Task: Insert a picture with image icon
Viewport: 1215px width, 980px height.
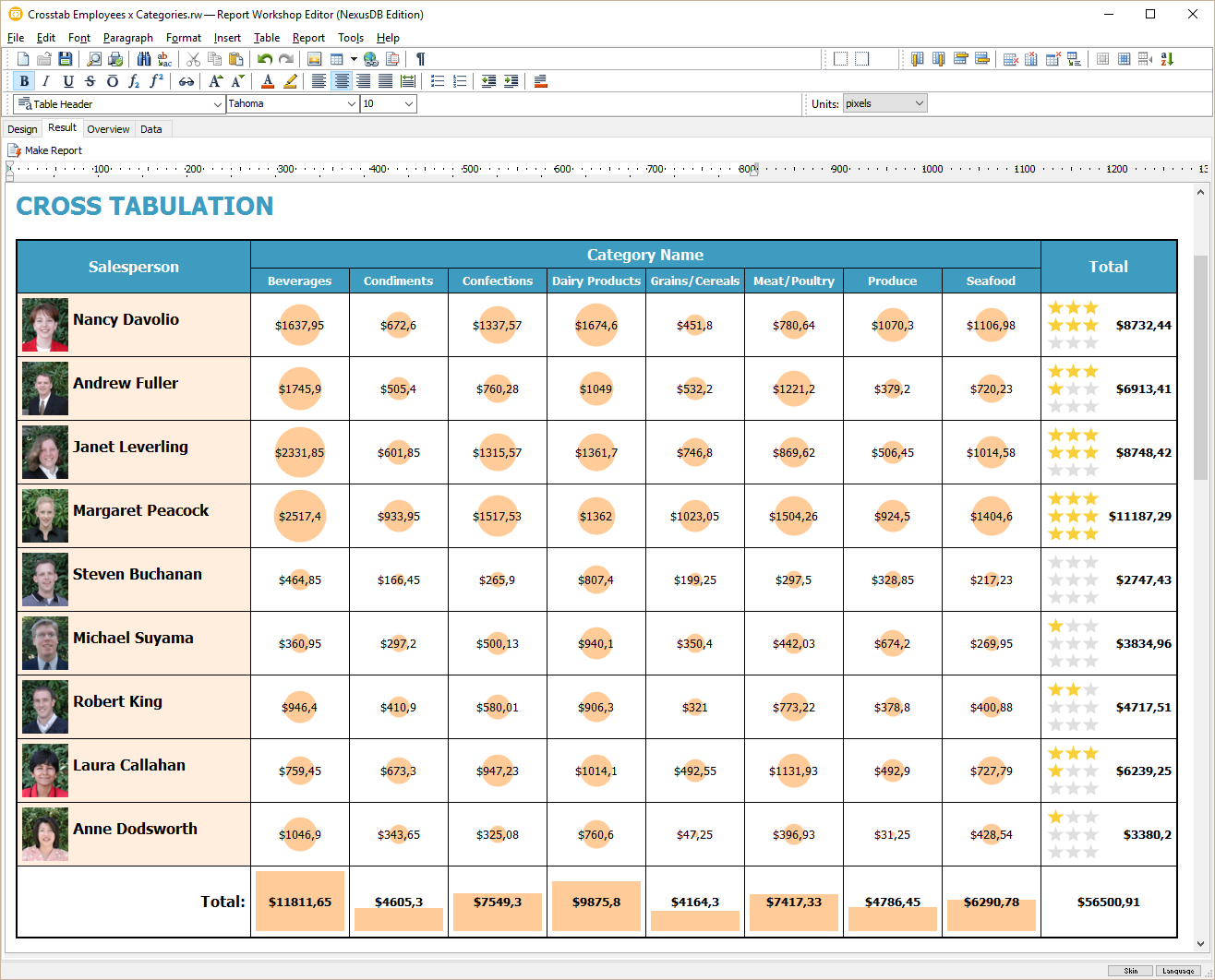Action: pyautogui.click(x=315, y=59)
